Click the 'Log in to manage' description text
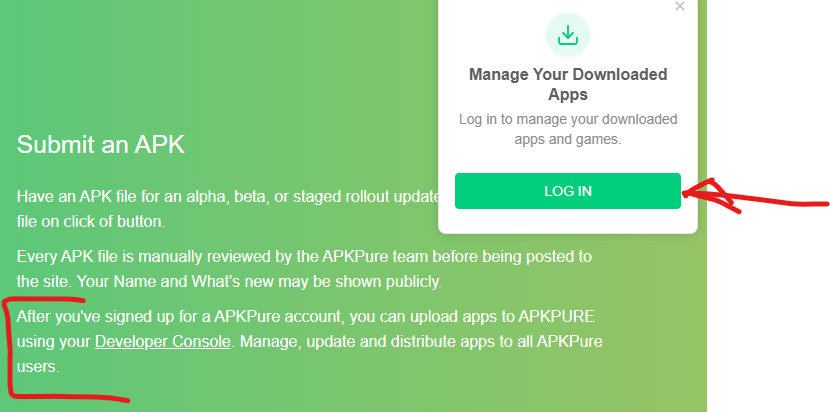The image size is (830, 412). [568, 129]
